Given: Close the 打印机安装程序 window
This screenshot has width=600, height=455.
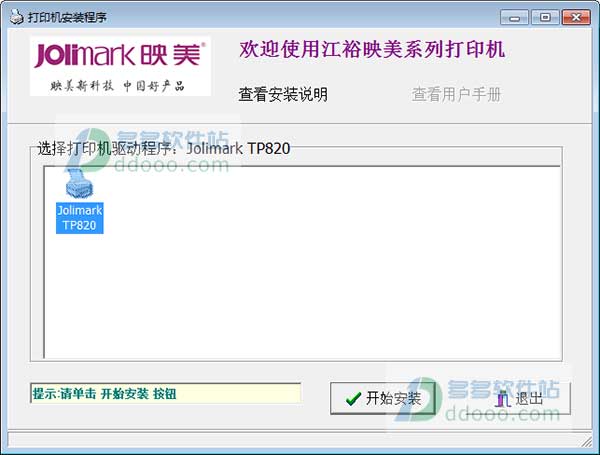Looking at the screenshot, I should tap(576, 18).
